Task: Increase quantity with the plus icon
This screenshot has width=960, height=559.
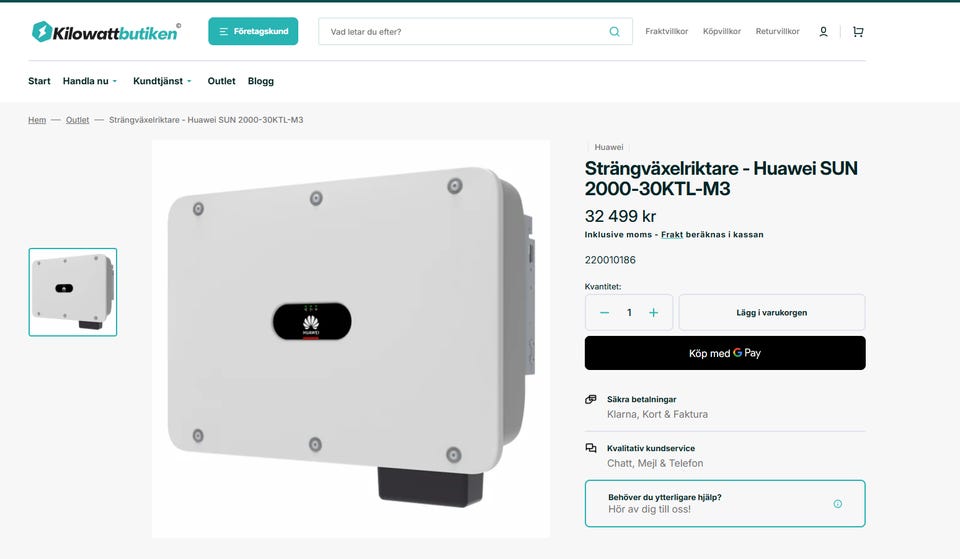Action: (x=653, y=313)
